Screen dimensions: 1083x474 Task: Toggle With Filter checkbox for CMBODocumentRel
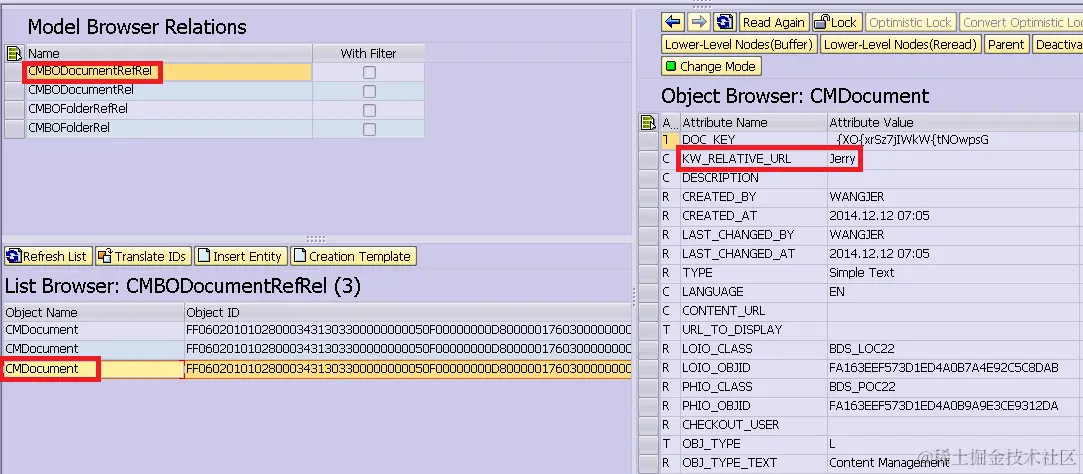click(x=370, y=91)
